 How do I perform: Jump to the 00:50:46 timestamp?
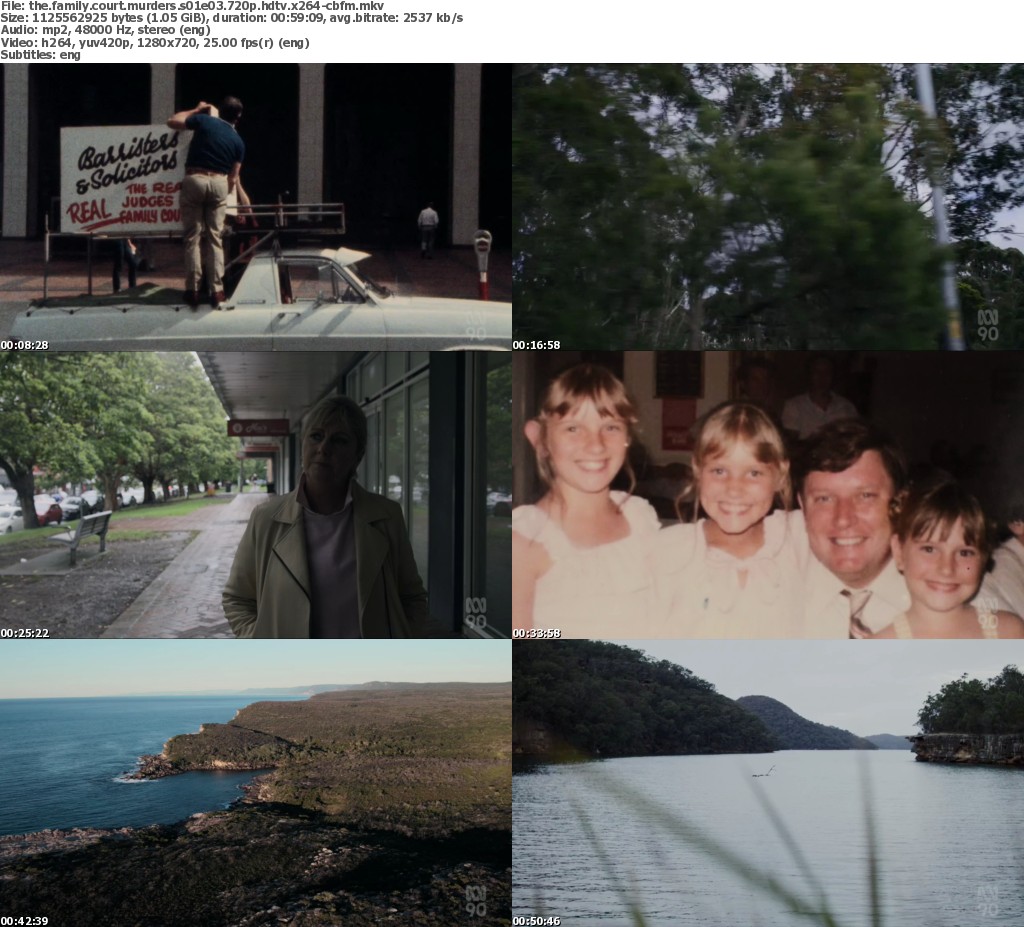[x=537, y=921]
